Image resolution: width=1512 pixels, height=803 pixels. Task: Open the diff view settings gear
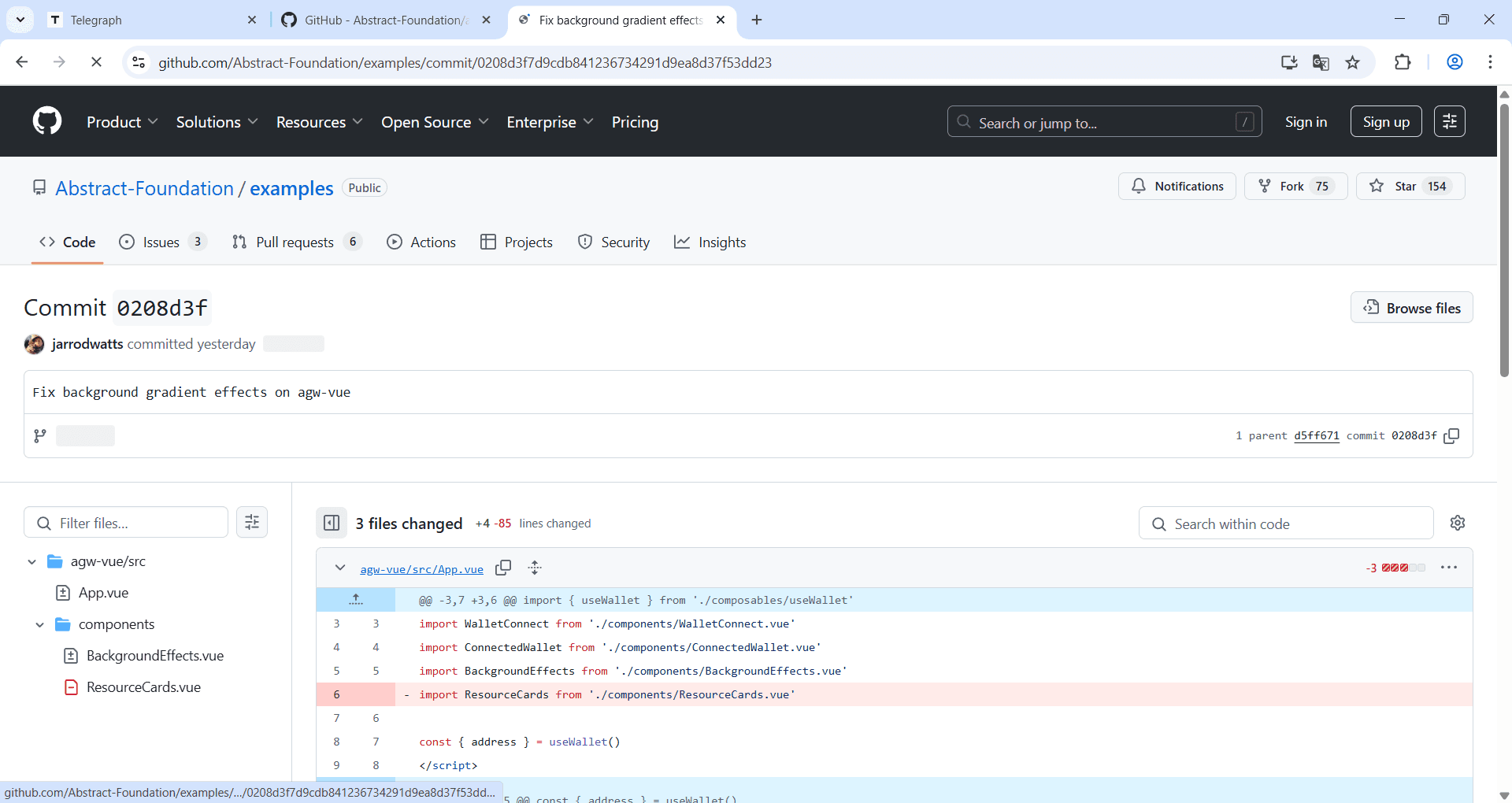(x=1458, y=523)
